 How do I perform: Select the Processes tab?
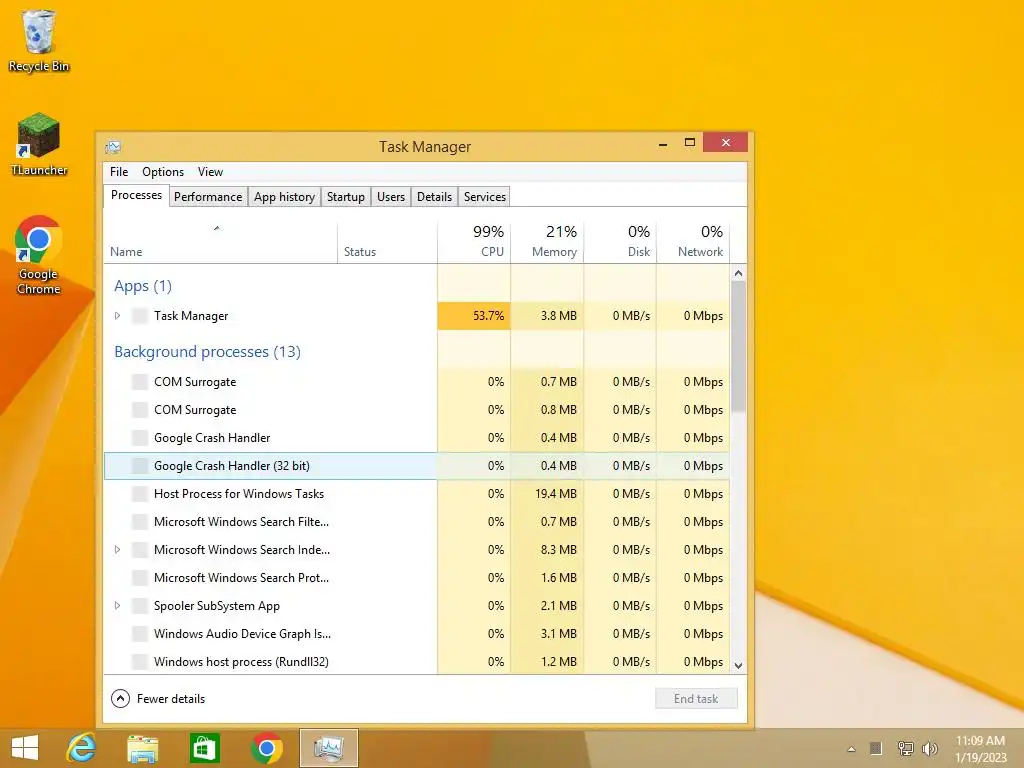coord(136,195)
